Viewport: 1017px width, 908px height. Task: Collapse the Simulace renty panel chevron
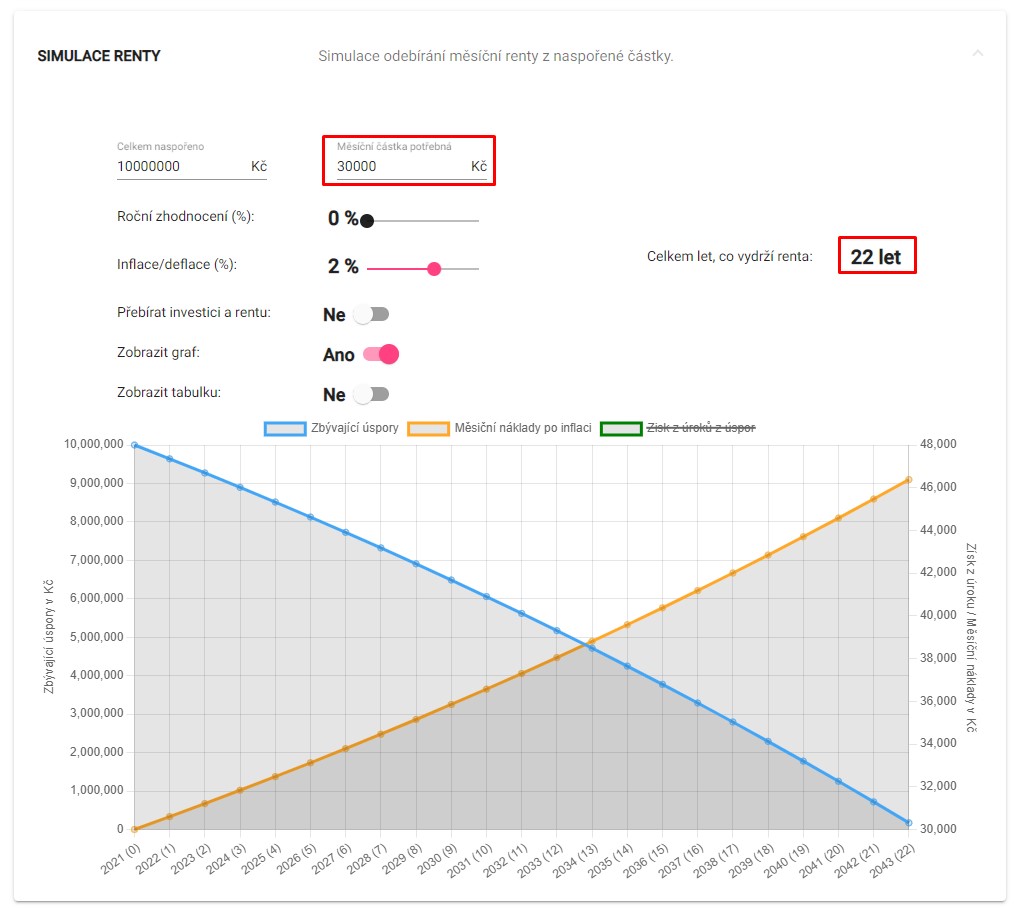pyautogui.click(x=977, y=53)
